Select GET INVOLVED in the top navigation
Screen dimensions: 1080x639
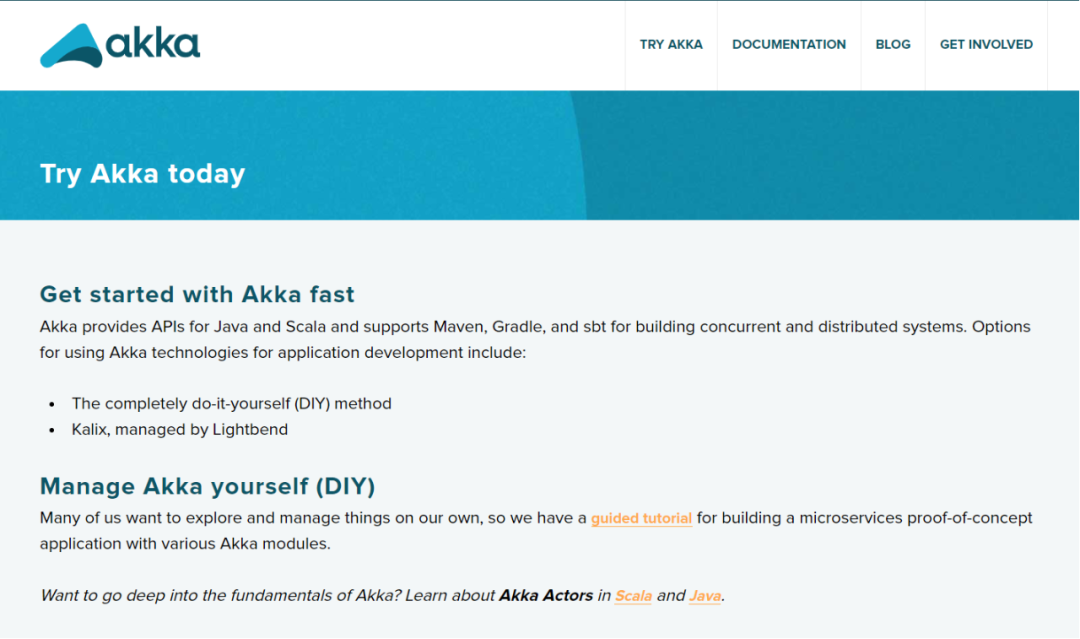[x=986, y=45]
